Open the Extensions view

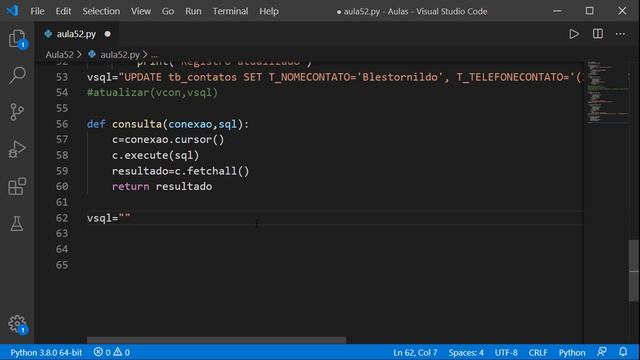(x=17, y=187)
